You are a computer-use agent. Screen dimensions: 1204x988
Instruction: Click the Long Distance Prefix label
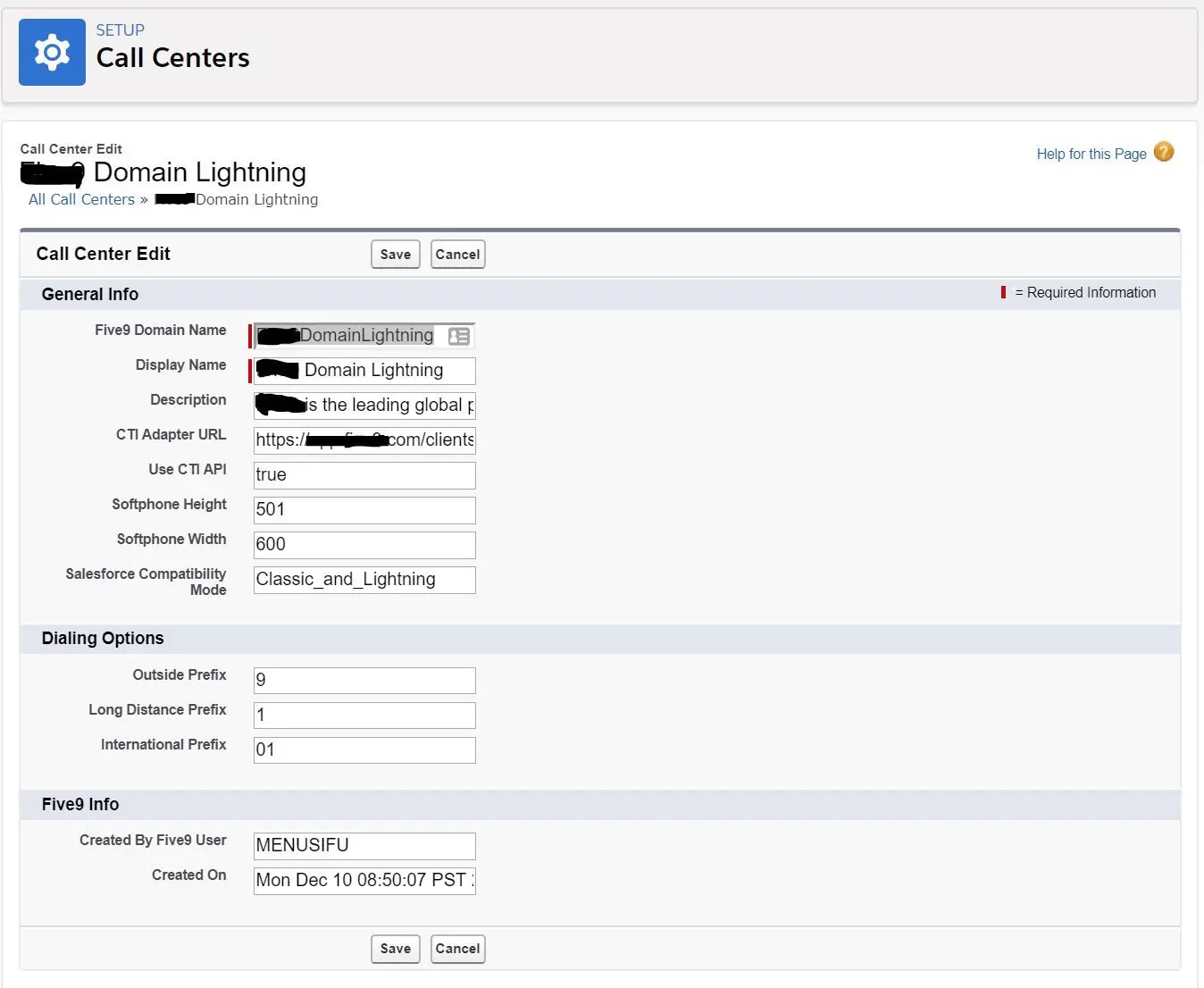click(157, 710)
